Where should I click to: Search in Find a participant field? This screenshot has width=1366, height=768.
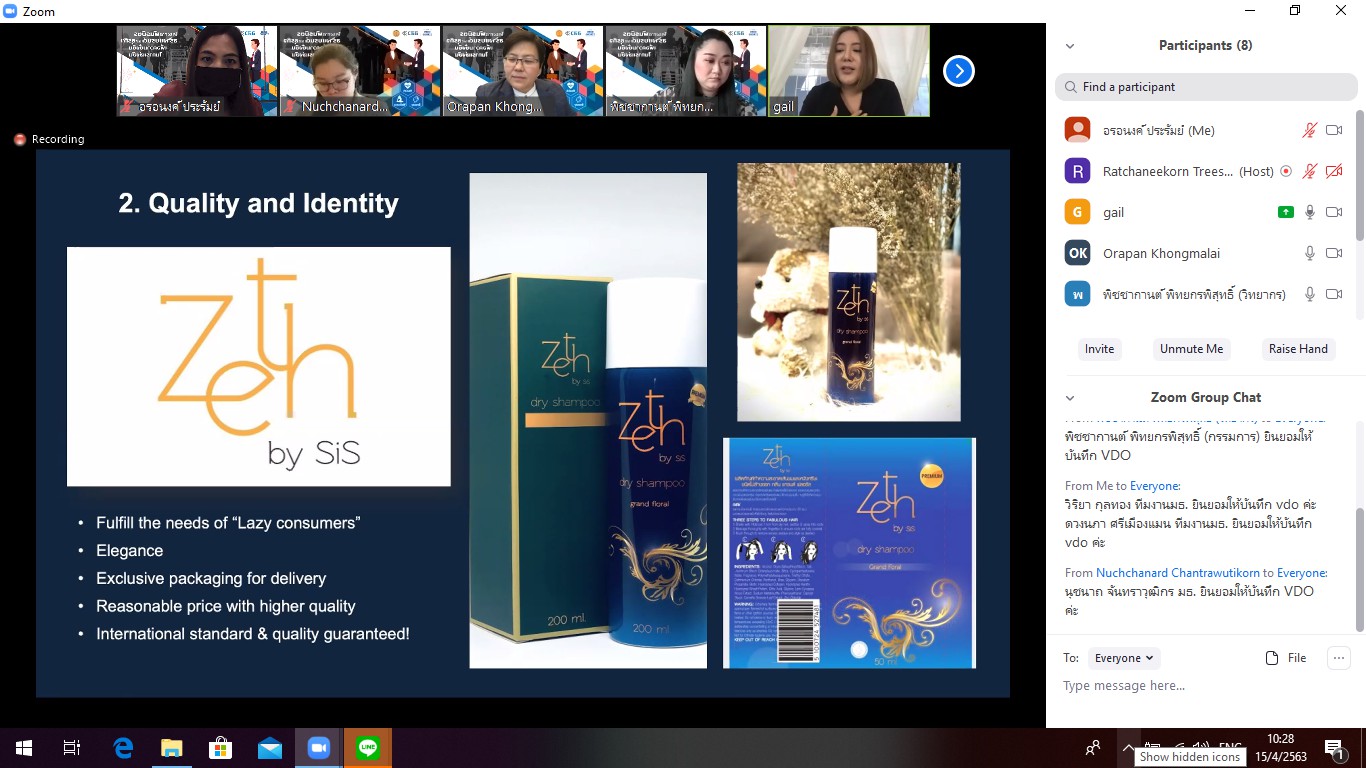[x=1206, y=87]
